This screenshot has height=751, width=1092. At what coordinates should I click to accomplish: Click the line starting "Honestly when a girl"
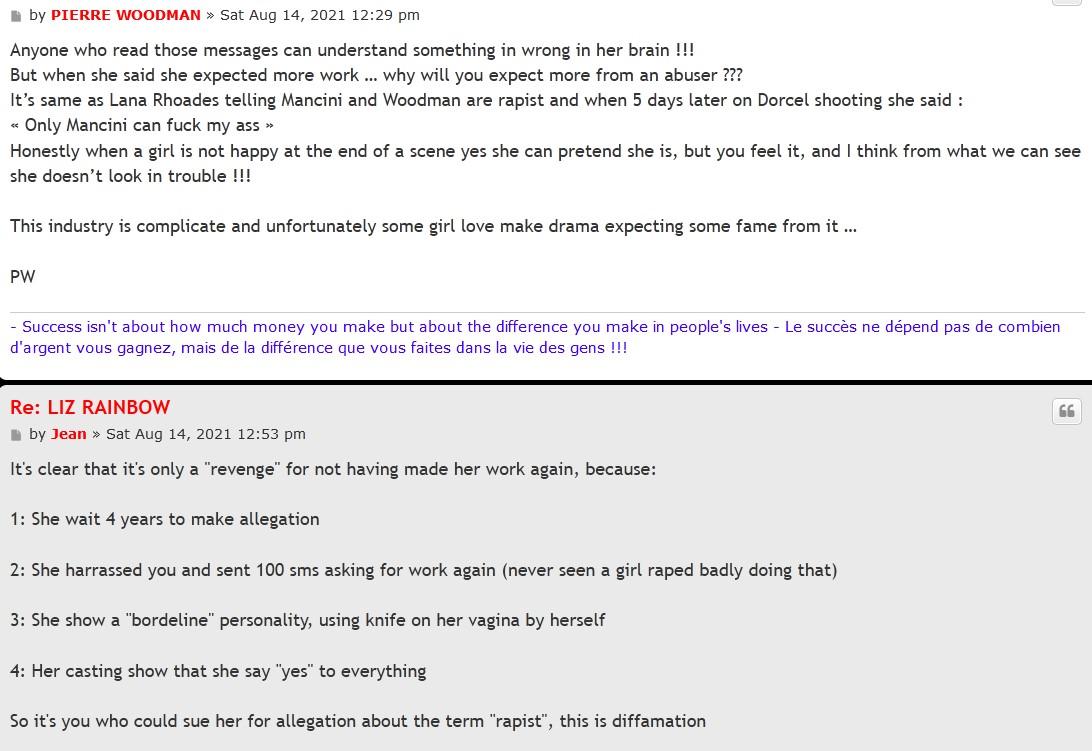tap(545, 151)
